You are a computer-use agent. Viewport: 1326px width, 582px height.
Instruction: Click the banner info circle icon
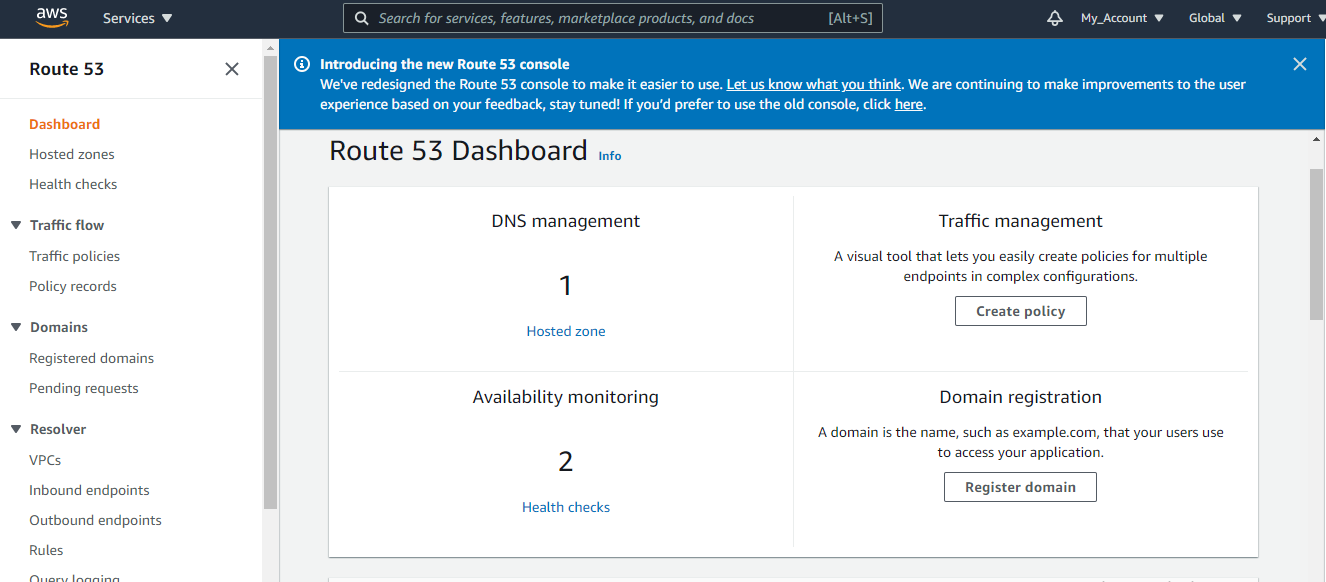(x=302, y=64)
